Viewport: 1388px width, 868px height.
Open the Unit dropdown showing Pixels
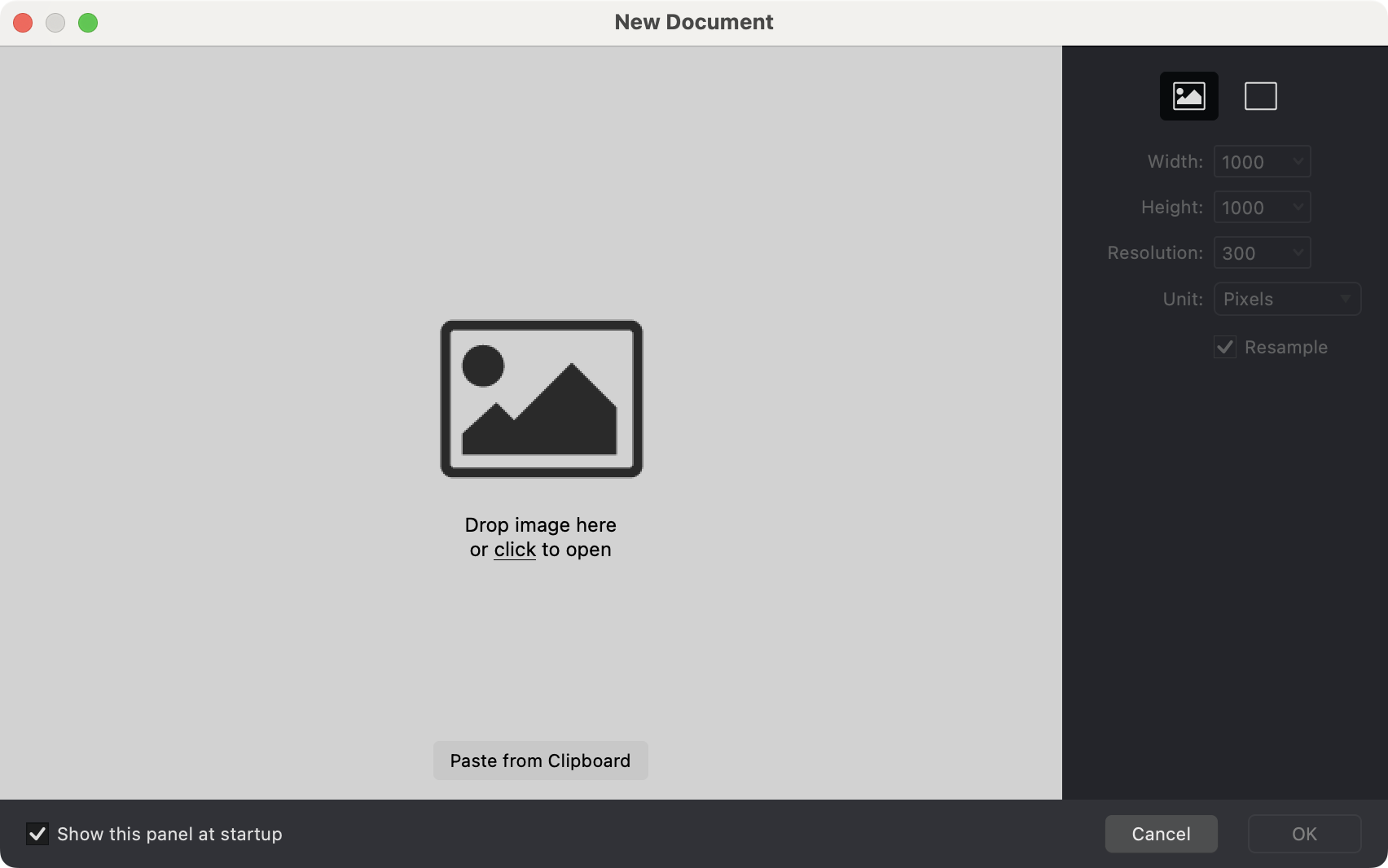pyautogui.click(x=1287, y=299)
